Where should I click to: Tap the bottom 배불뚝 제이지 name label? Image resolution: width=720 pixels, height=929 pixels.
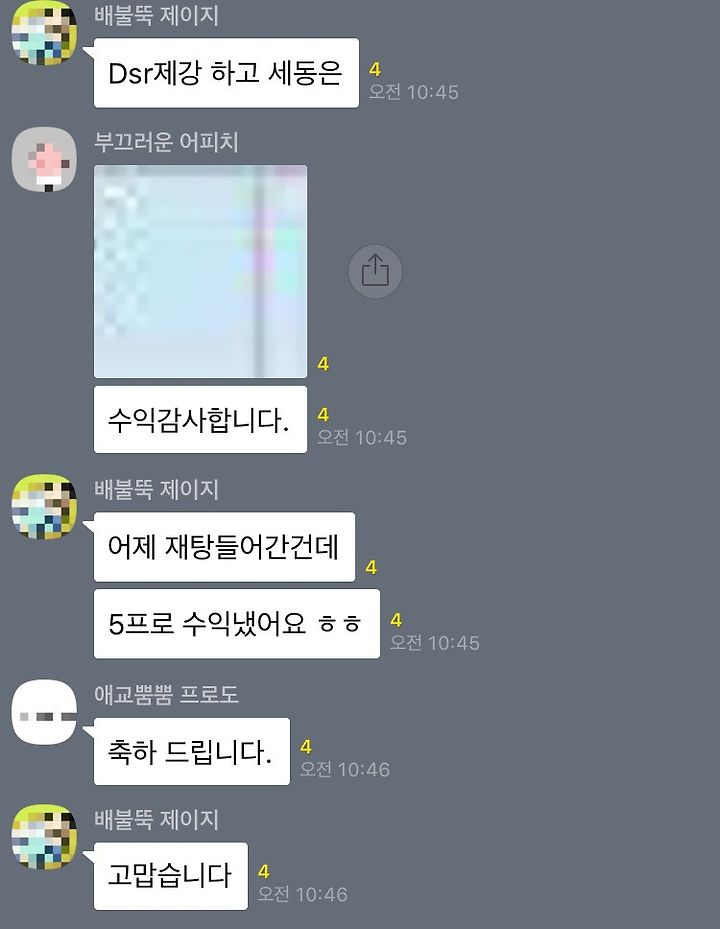[x=156, y=819]
